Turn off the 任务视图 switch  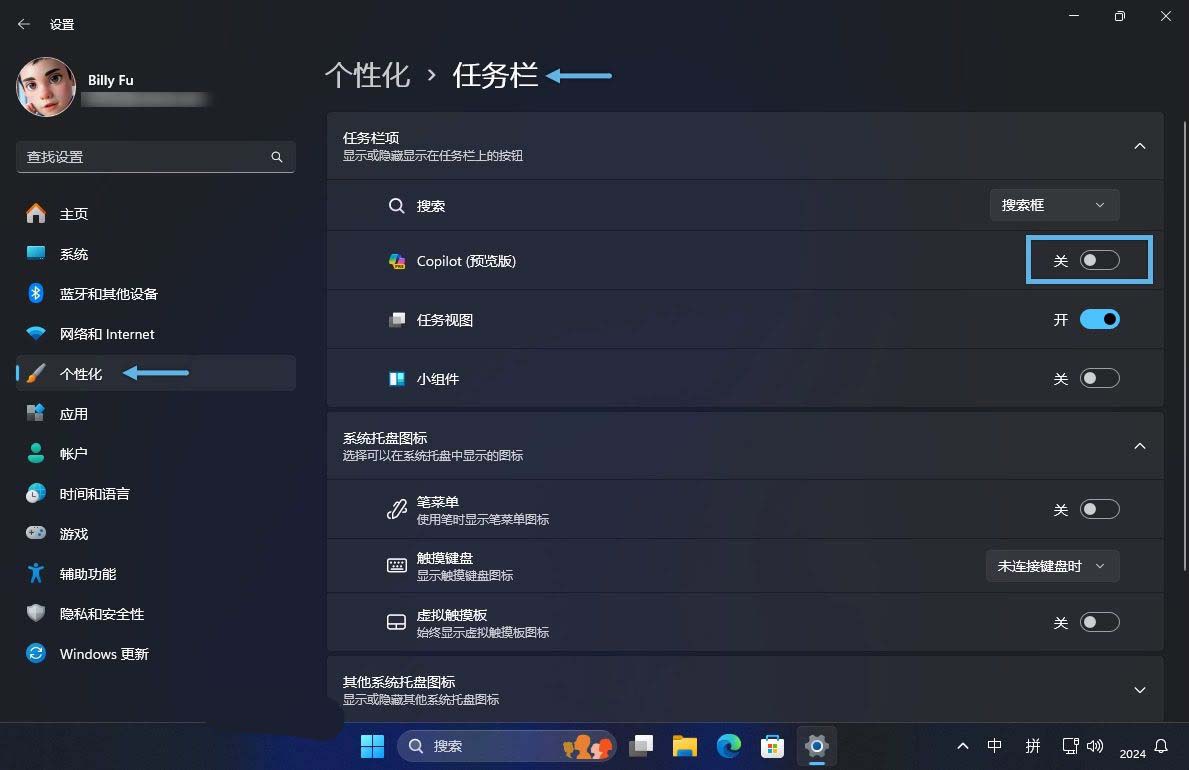click(1098, 318)
